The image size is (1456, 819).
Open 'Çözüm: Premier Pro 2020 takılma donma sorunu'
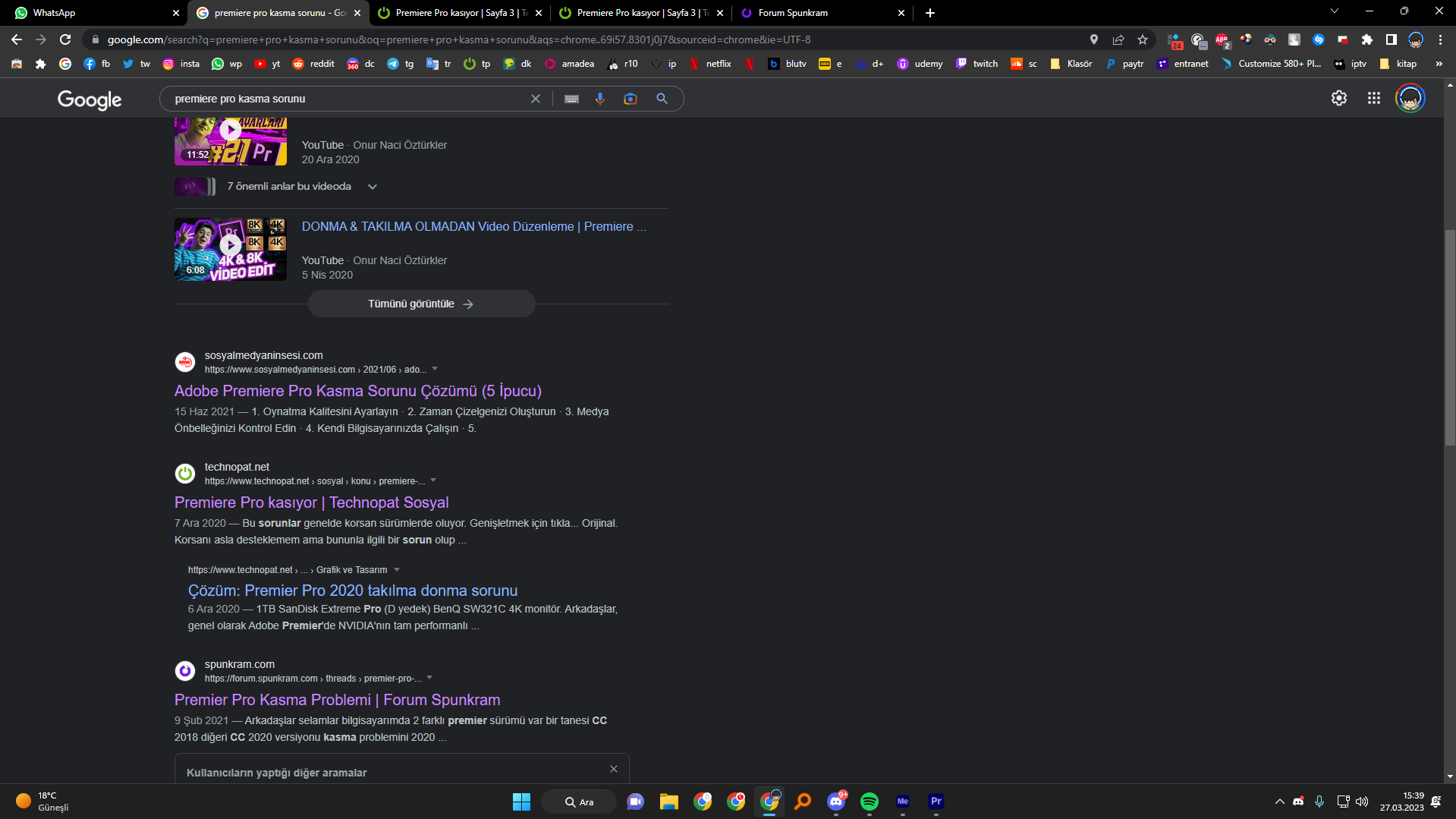click(353, 591)
